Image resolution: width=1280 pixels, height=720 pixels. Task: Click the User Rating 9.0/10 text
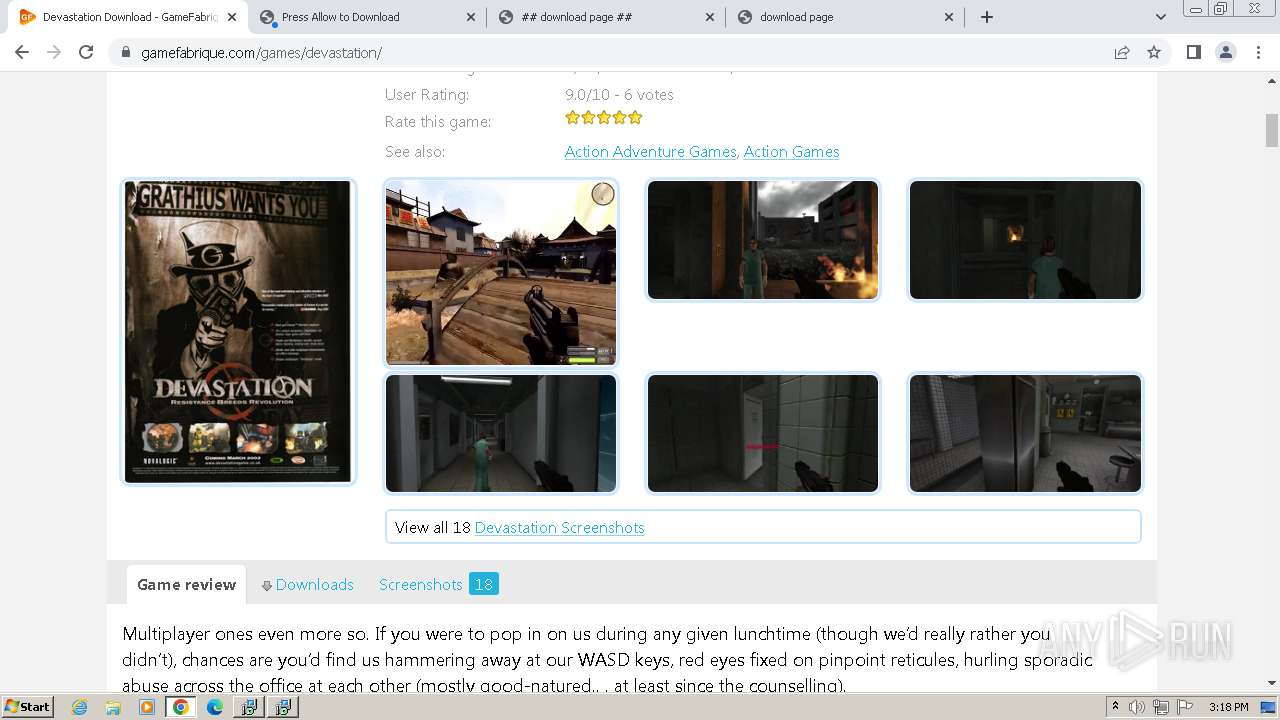619,95
